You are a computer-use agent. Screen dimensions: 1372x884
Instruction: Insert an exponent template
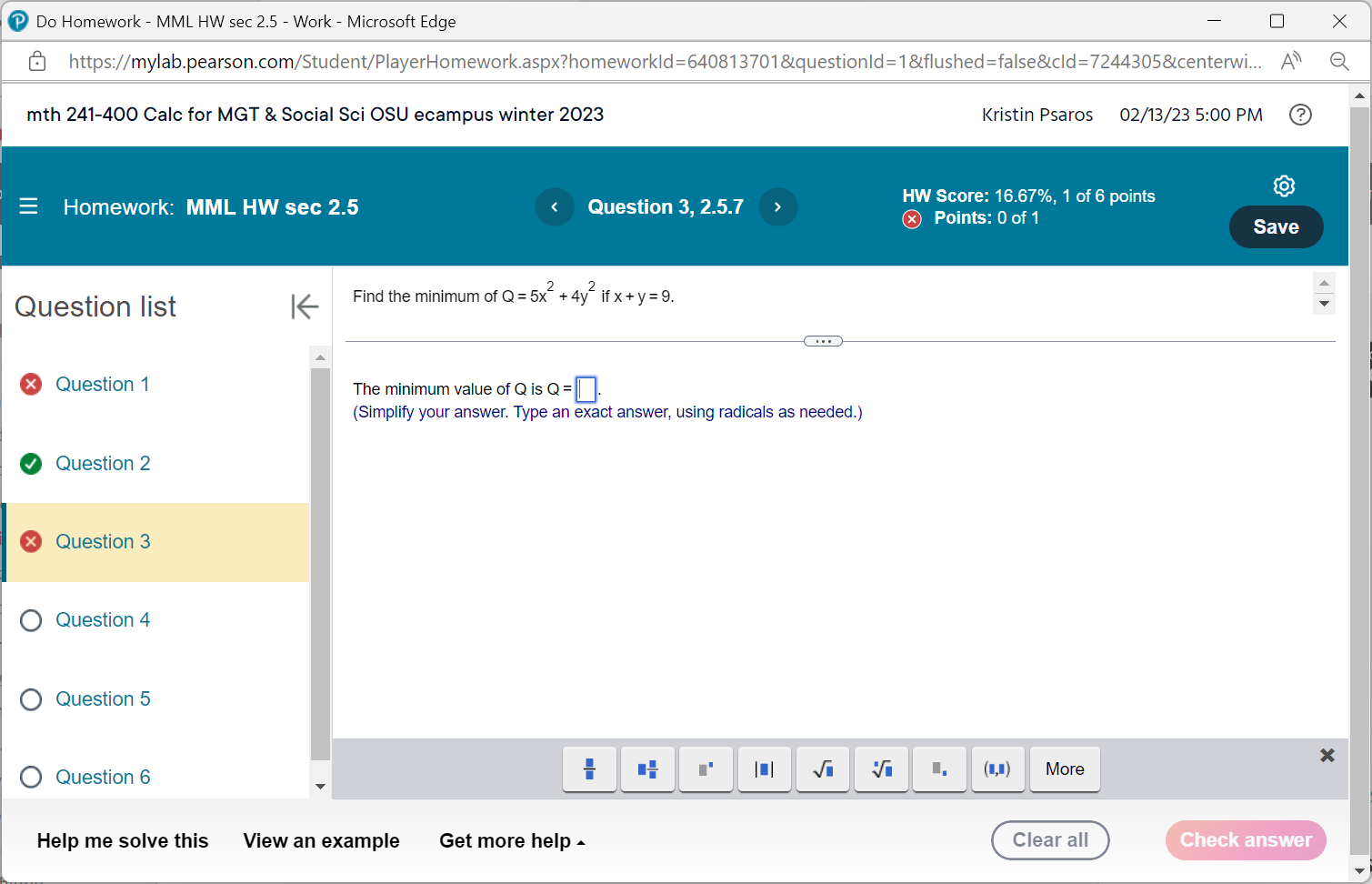pyautogui.click(x=706, y=768)
